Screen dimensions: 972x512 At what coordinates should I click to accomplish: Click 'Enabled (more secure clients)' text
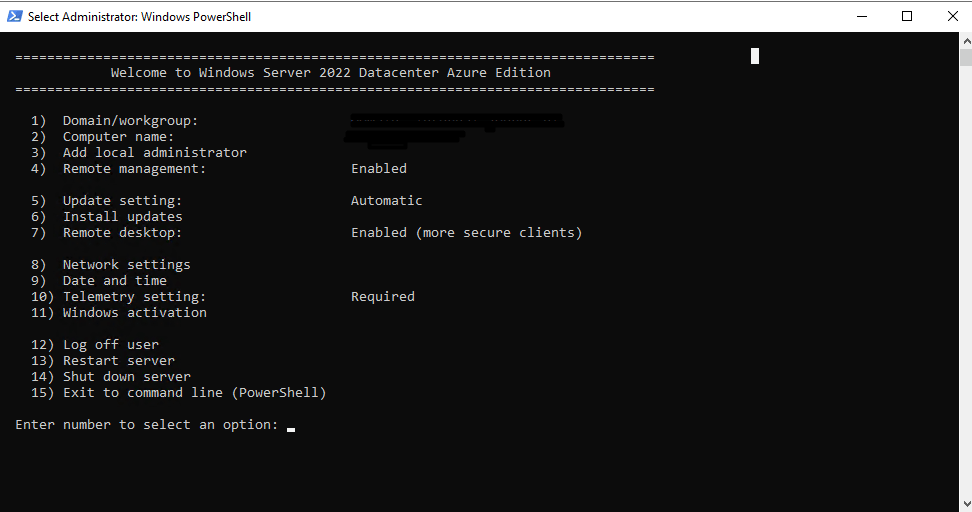[x=466, y=233]
